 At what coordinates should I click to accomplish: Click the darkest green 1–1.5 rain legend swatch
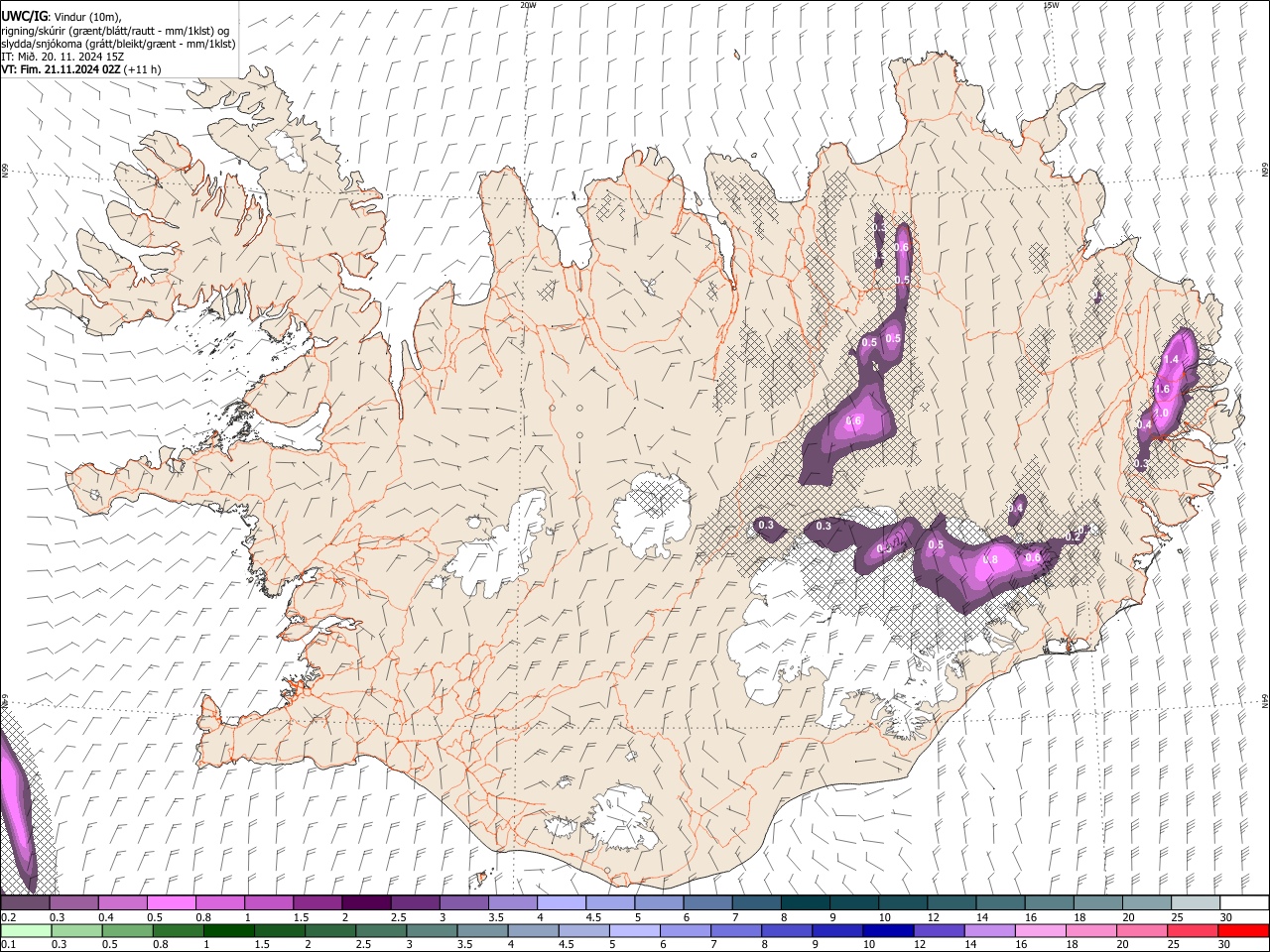pyautogui.click(x=229, y=930)
